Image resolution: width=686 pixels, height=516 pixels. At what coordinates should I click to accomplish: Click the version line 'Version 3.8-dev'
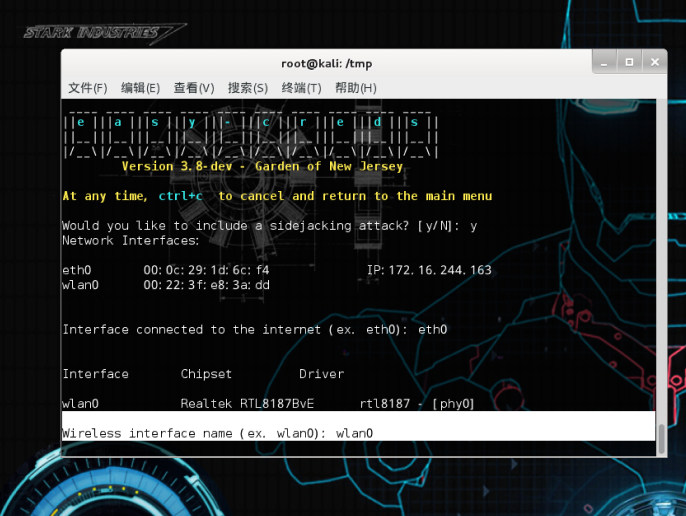point(177,166)
